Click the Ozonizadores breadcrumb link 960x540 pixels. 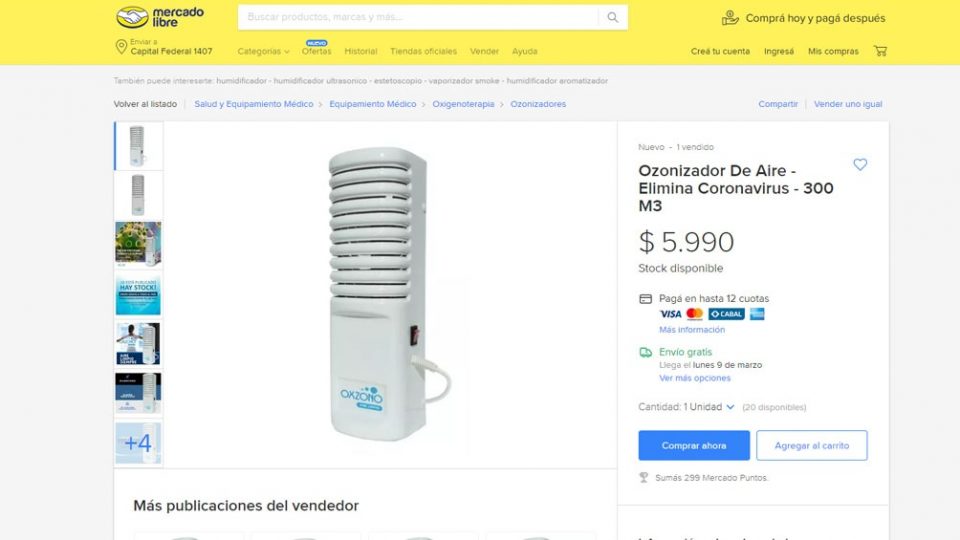(538, 104)
